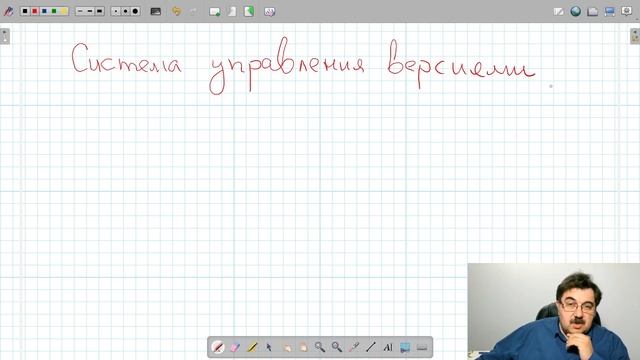Select the capture part of screen tool

405,347
